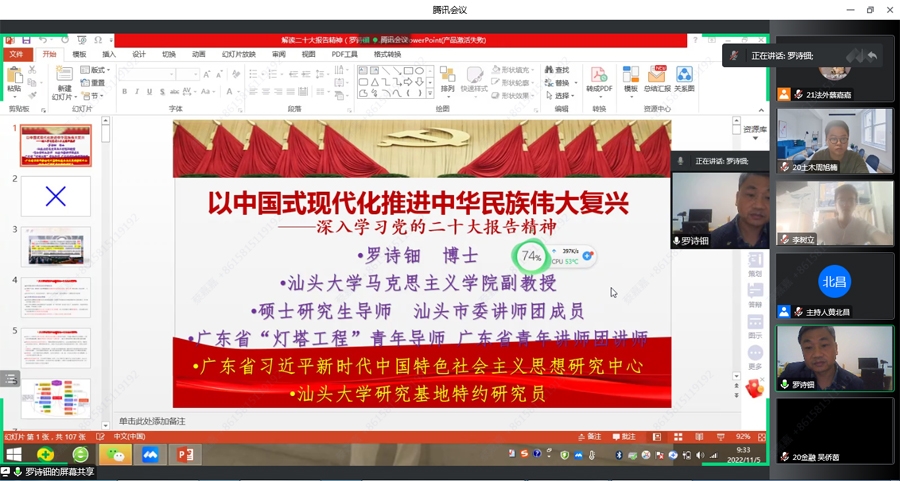The image size is (900, 481).
Task: Toggle the volume speaker icon in system tray
Action: 700,455
